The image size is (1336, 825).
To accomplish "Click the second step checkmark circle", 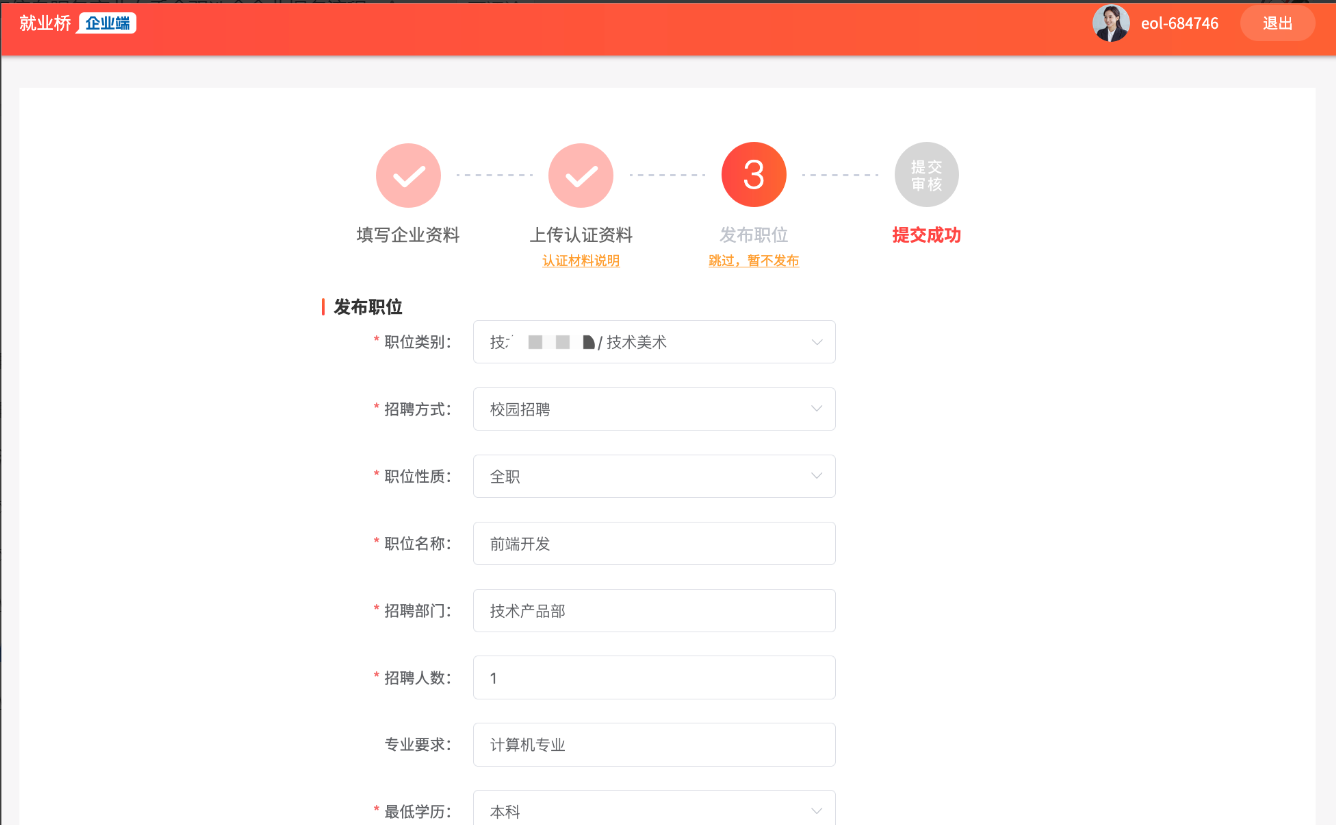I will pyautogui.click(x=581, y=175).
